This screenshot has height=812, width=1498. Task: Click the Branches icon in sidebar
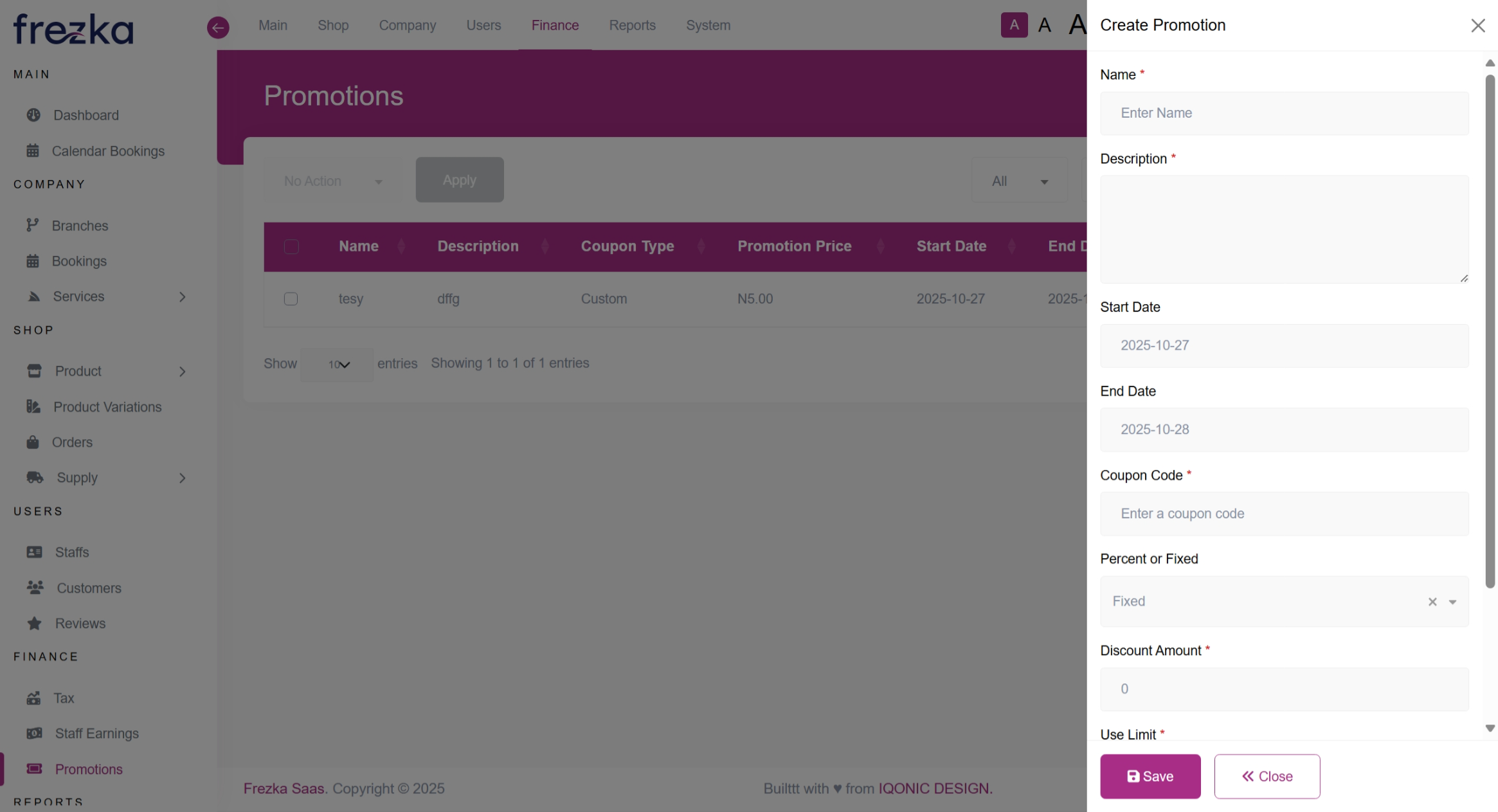(x=33, y=226)
